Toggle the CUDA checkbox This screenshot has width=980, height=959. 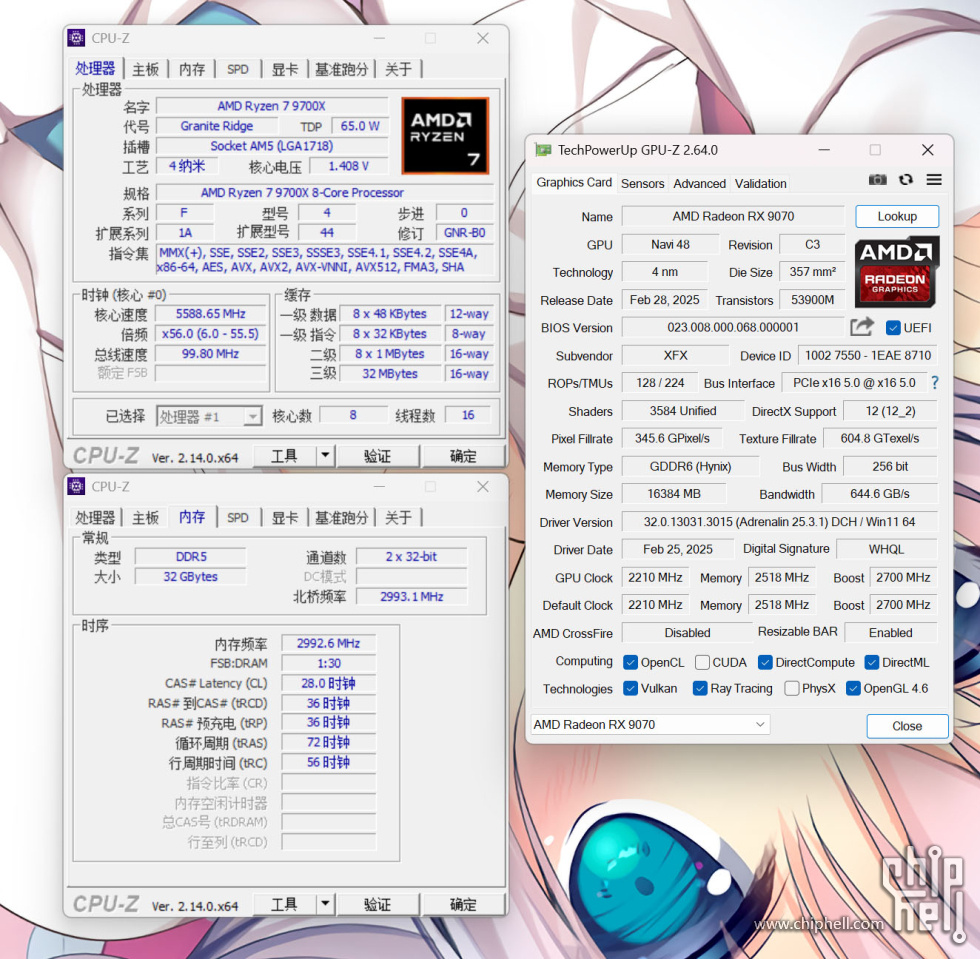[702, 662]
